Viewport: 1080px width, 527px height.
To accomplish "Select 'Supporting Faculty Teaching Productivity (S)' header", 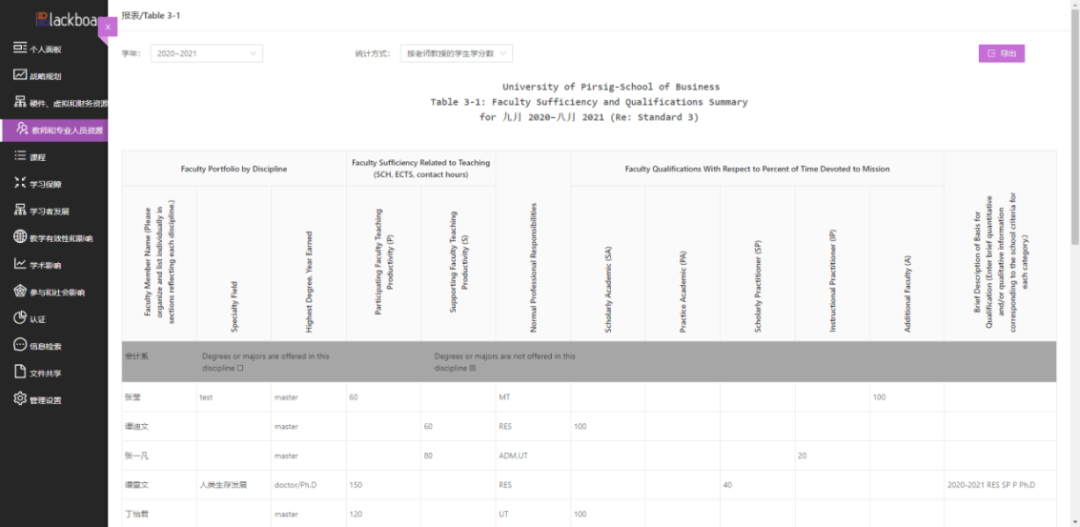I will click(458, 263).
